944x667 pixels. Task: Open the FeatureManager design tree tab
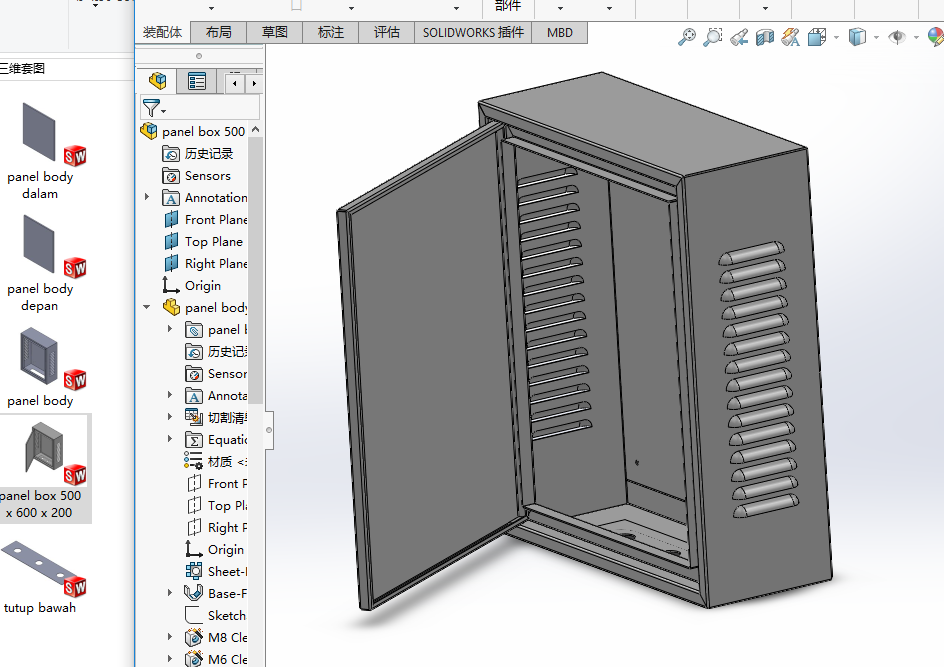click(x=157, y=81)
